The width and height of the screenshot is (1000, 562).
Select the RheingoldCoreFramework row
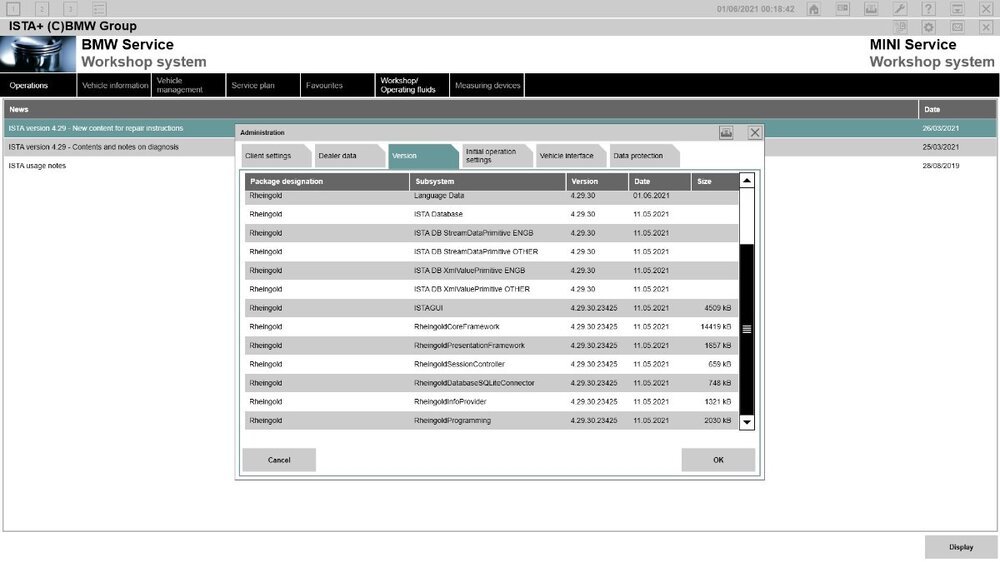490,327
